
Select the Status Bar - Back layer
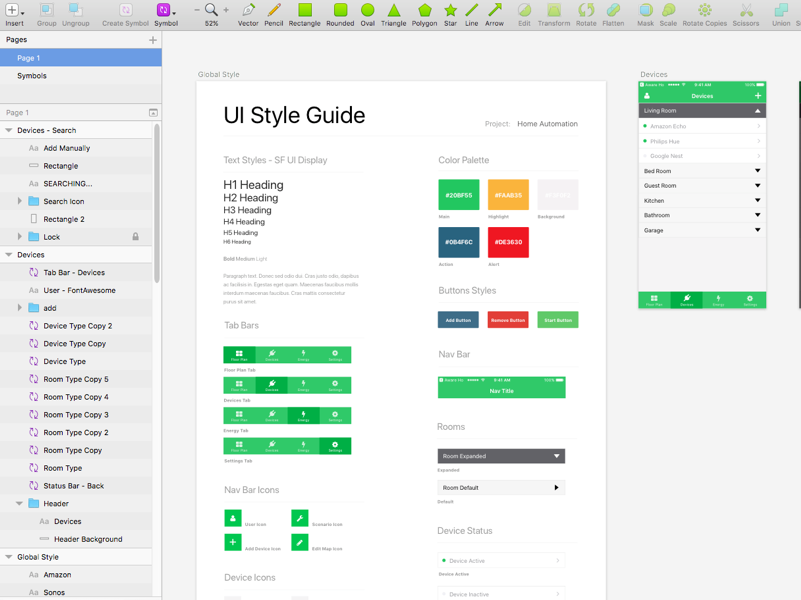[76, 486]
